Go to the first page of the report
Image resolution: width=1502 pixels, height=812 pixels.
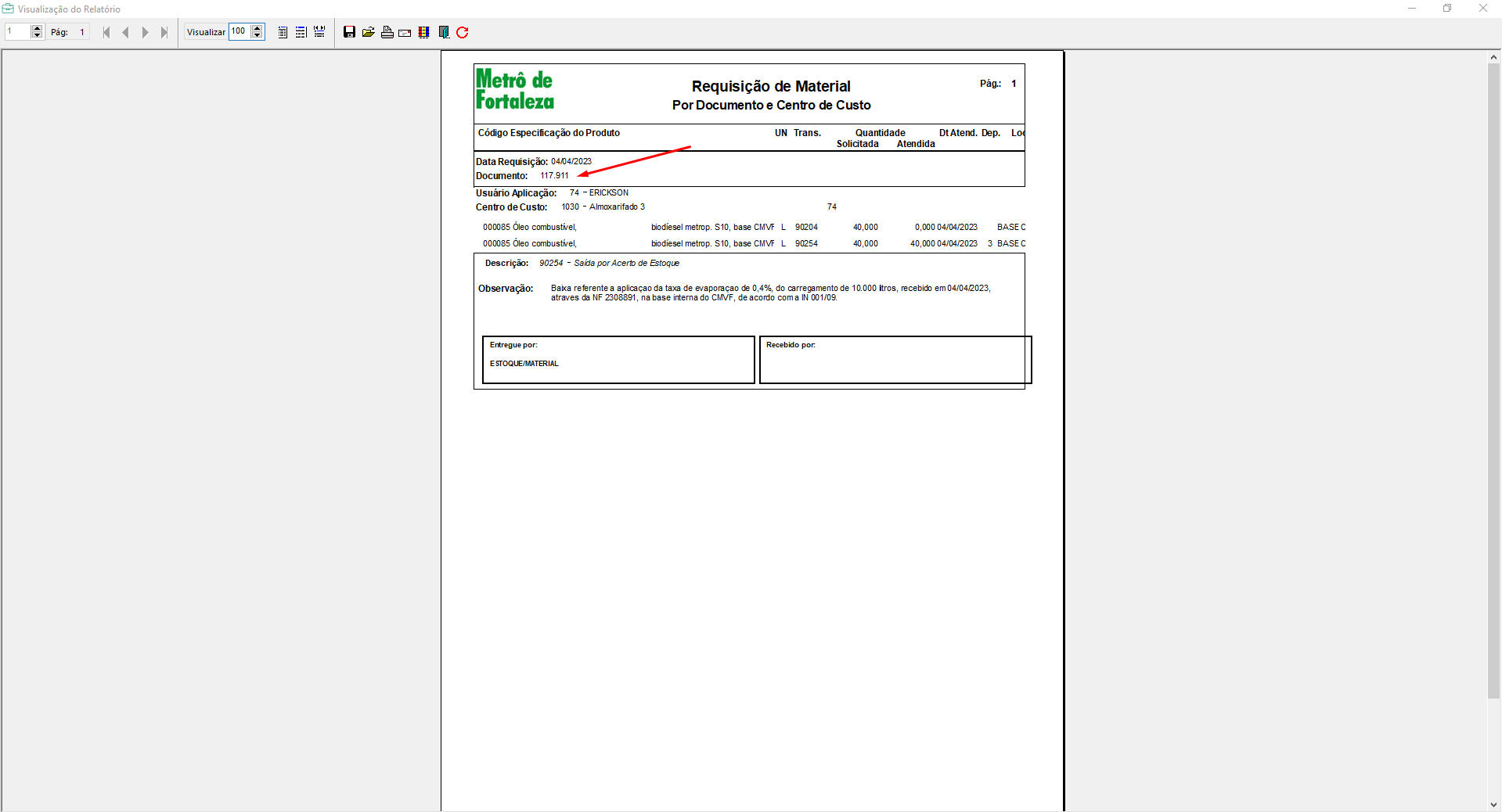tap(106, 32)
